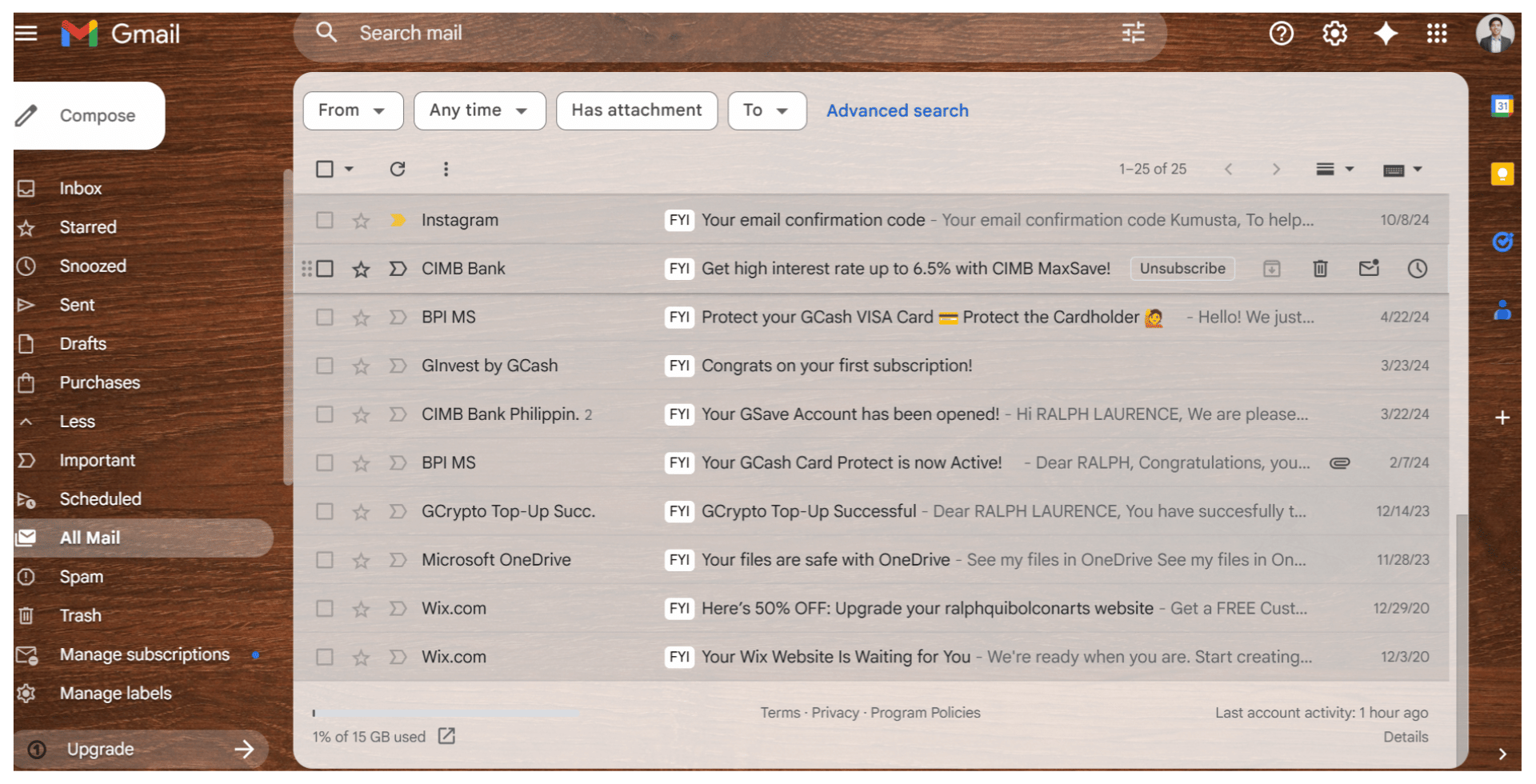
Task: Open the To filter dropdown
Action: (766, 110)
